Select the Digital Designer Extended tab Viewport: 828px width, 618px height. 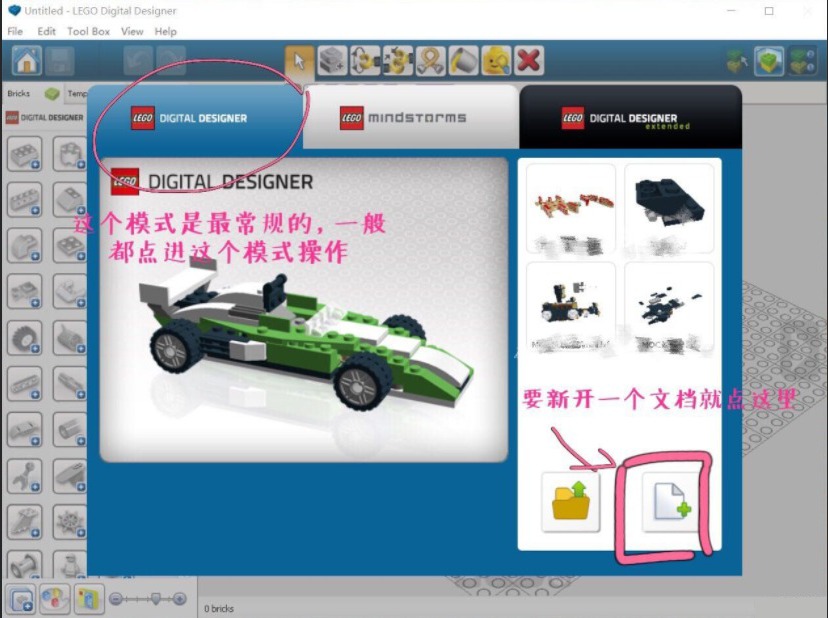[630, 119]
